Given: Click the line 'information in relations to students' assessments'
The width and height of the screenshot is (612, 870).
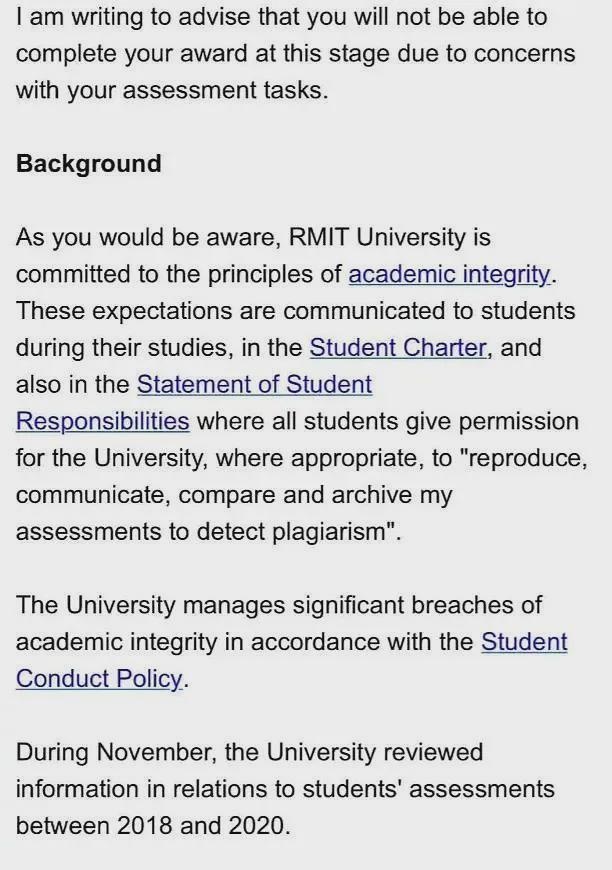Looking at the screenshot, I should click(x=285, y=789).
